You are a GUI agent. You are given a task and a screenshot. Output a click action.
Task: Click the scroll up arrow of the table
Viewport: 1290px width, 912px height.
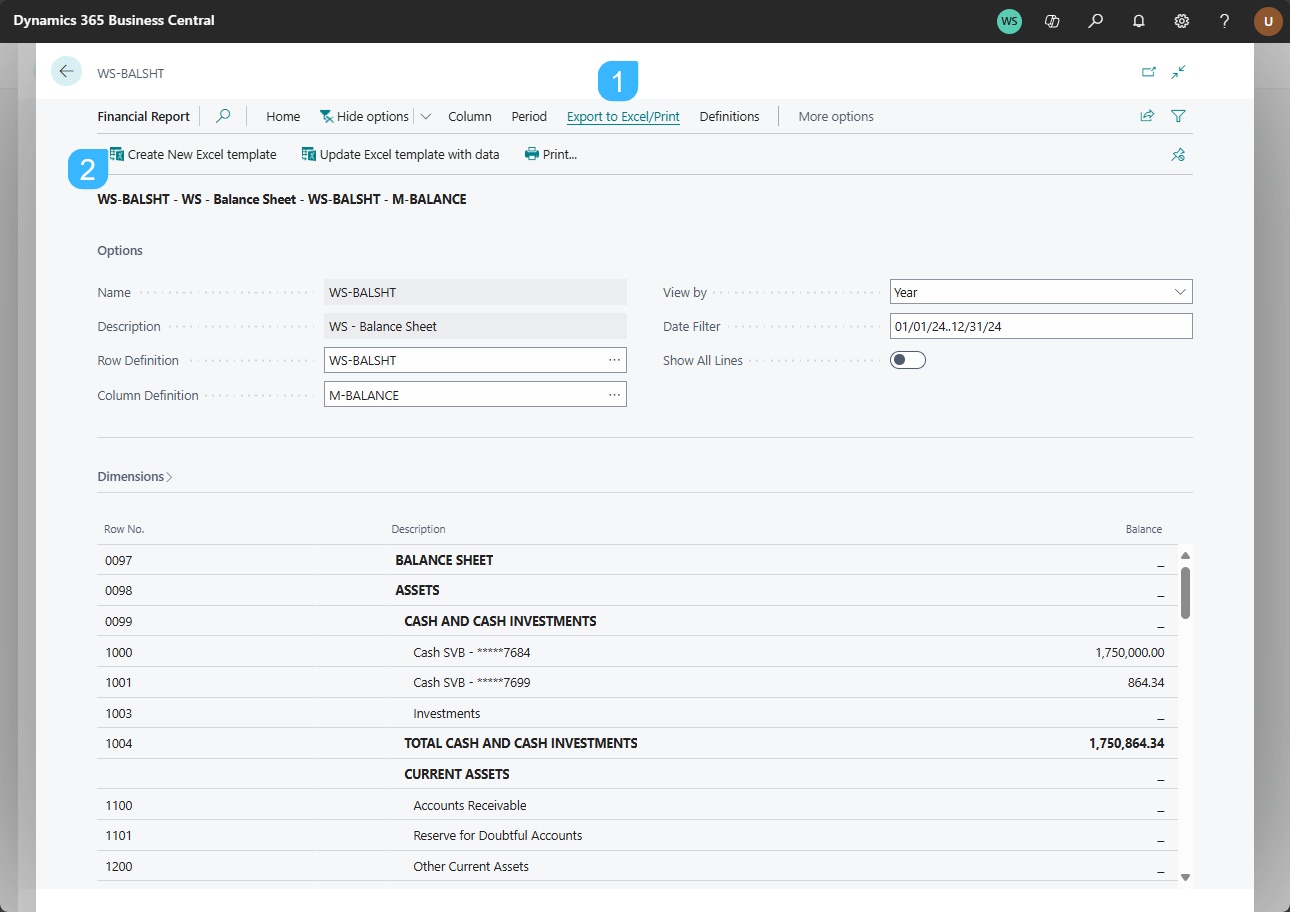click(x=1185, y=555)
